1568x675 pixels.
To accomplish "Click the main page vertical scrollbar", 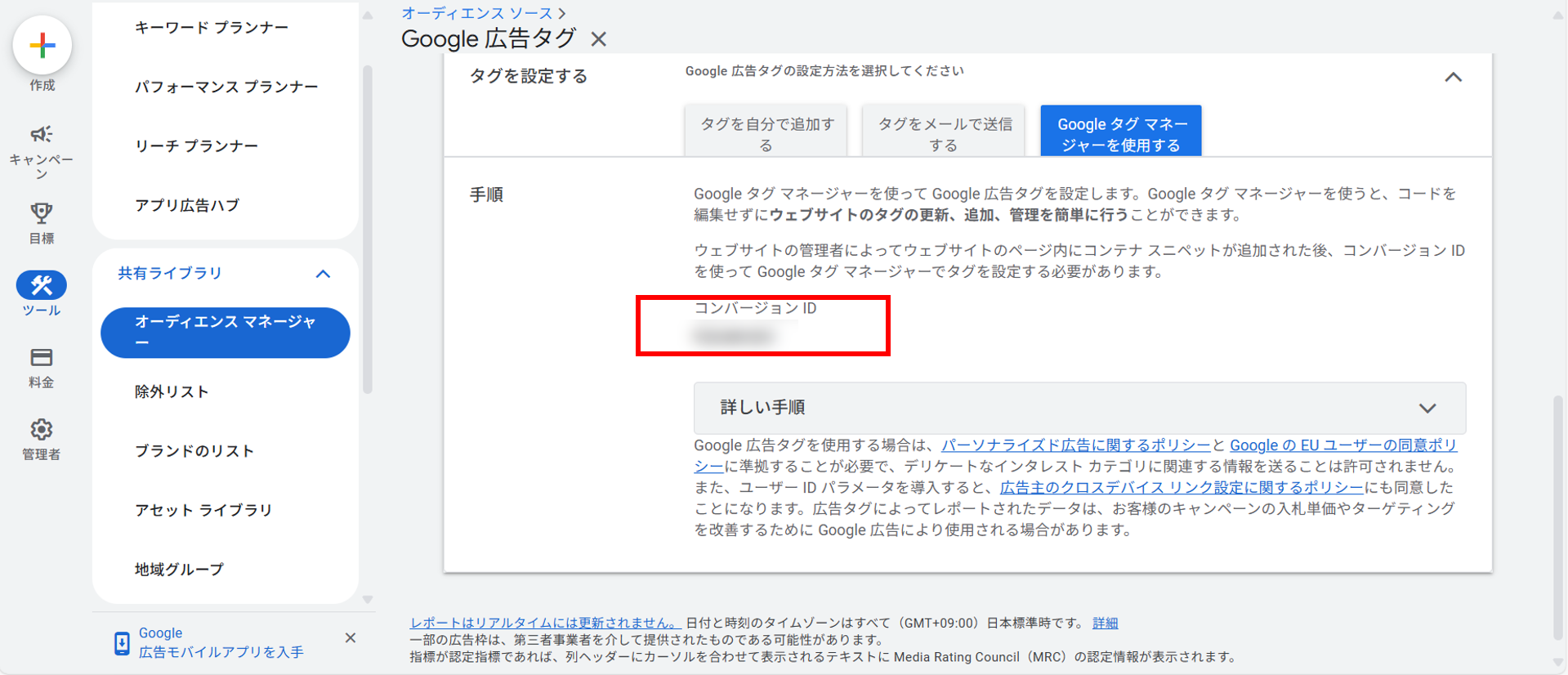I will click(x=1558, y=516).
